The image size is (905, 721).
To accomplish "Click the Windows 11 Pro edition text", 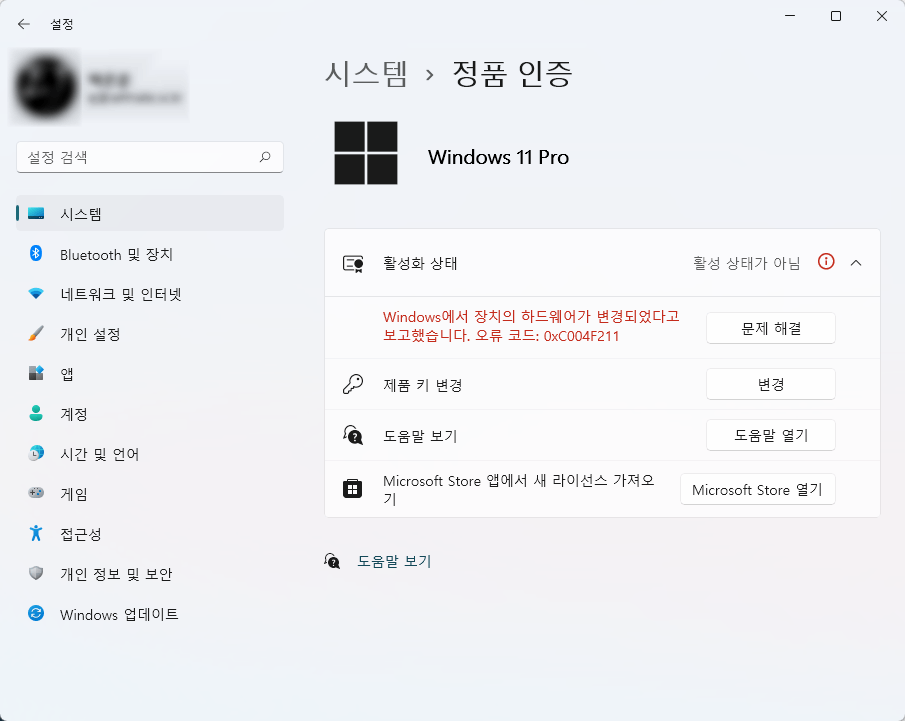I will pos(498,157).
